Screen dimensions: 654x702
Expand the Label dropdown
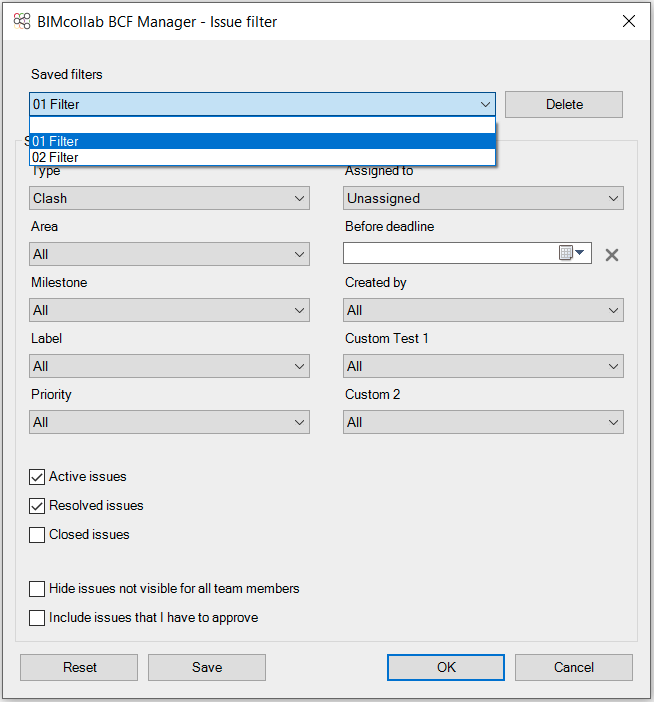coord(169,366)
